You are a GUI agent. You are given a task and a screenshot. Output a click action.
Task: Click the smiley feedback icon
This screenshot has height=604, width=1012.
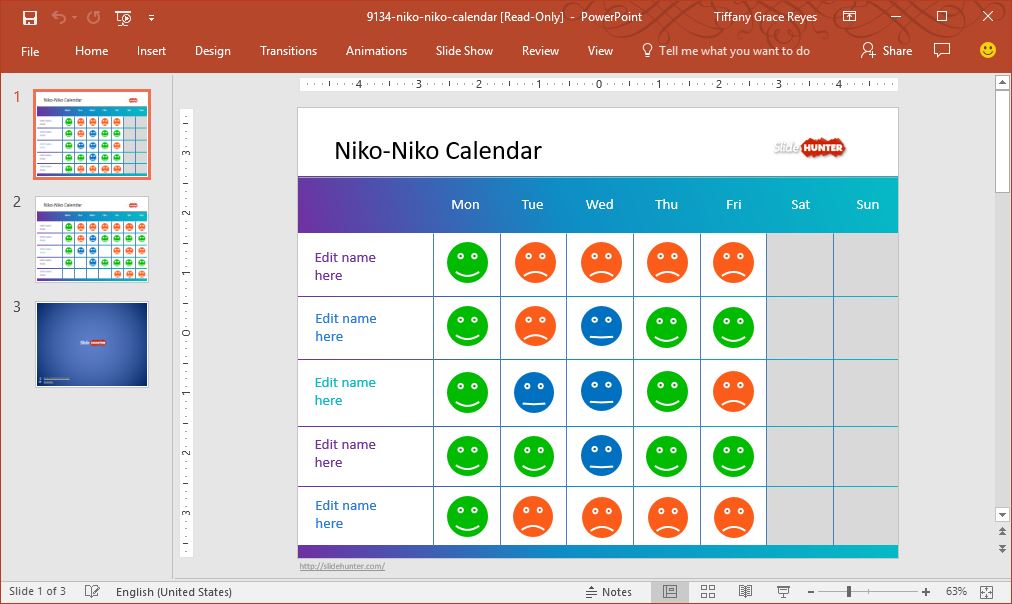987,50
